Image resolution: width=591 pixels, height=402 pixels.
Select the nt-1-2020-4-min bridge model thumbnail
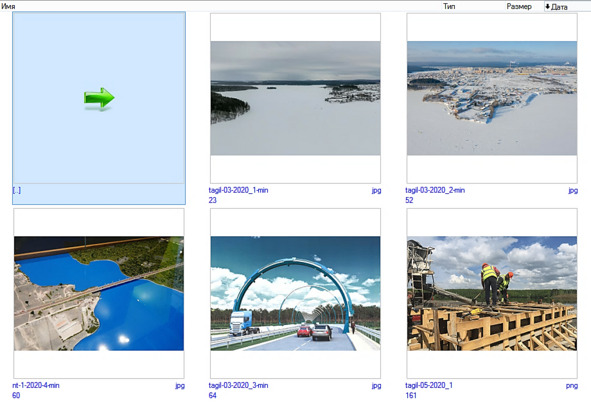tap(99, 293)
